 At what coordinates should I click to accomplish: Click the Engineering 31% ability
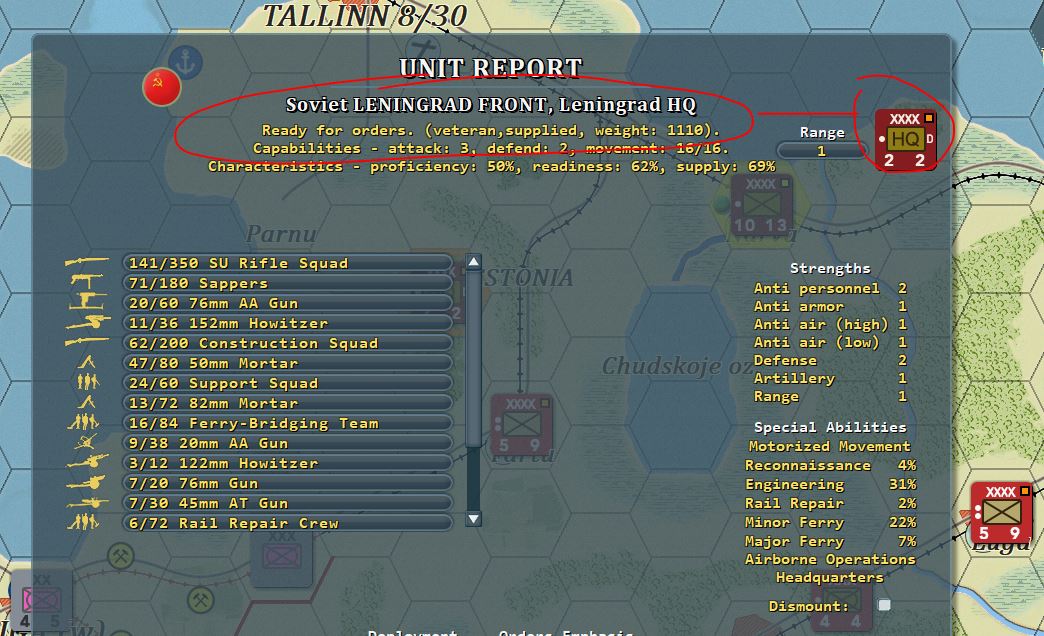point(830,484)
